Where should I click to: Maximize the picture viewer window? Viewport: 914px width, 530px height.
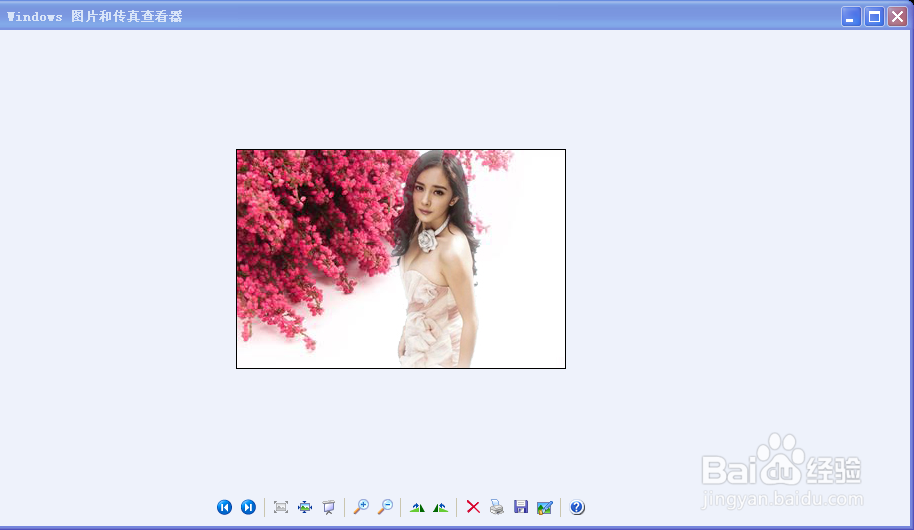(874, 17)
